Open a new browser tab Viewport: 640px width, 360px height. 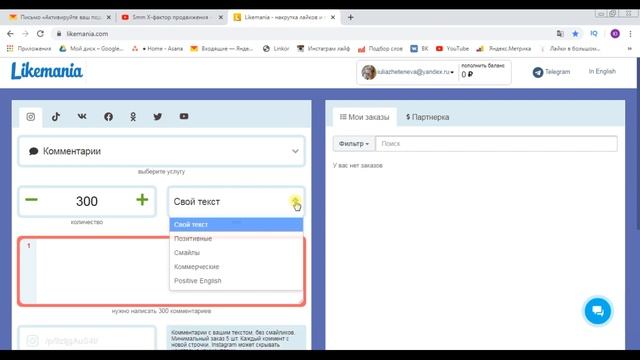[351, 17]
